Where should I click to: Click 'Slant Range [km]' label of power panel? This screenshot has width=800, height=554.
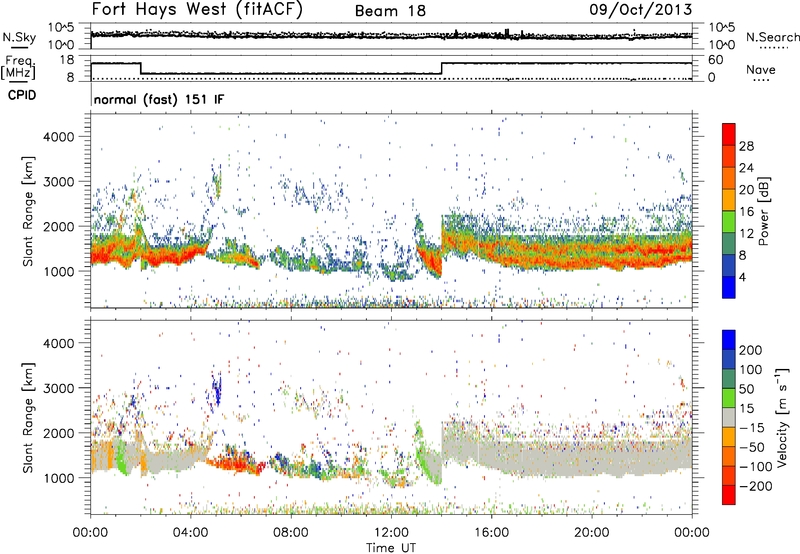click(x=28, y=211)
